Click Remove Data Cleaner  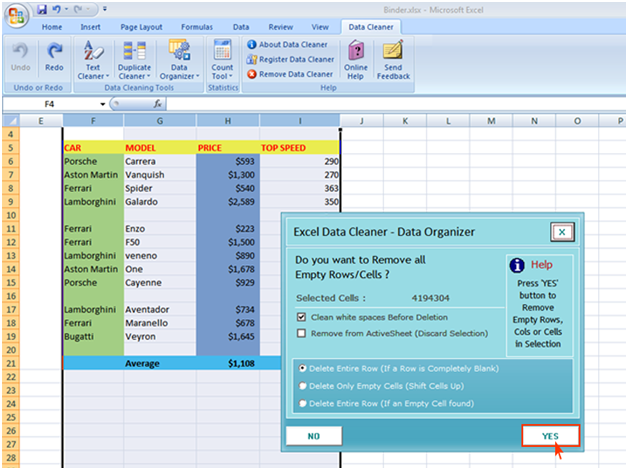tap(290, 74)
